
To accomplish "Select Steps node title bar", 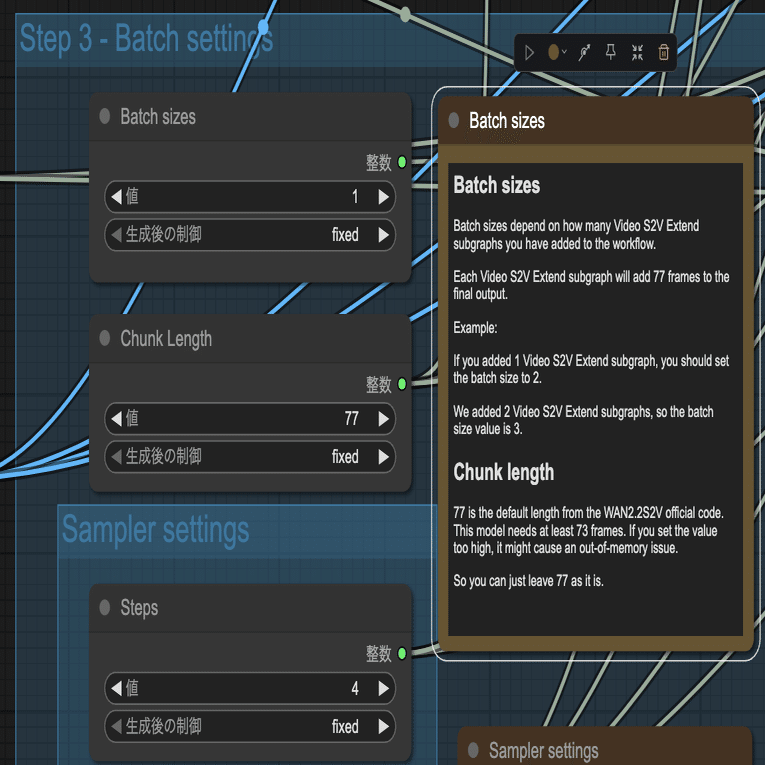I will [250, 608].
